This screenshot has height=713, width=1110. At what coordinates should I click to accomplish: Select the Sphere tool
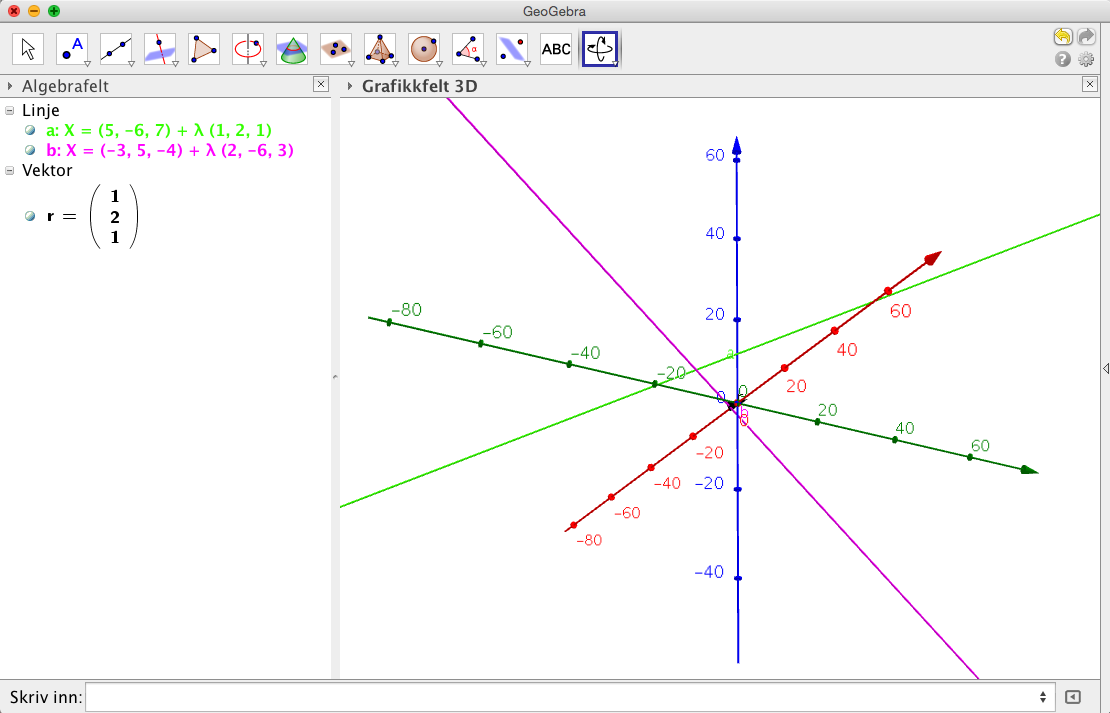pos(423,48)
